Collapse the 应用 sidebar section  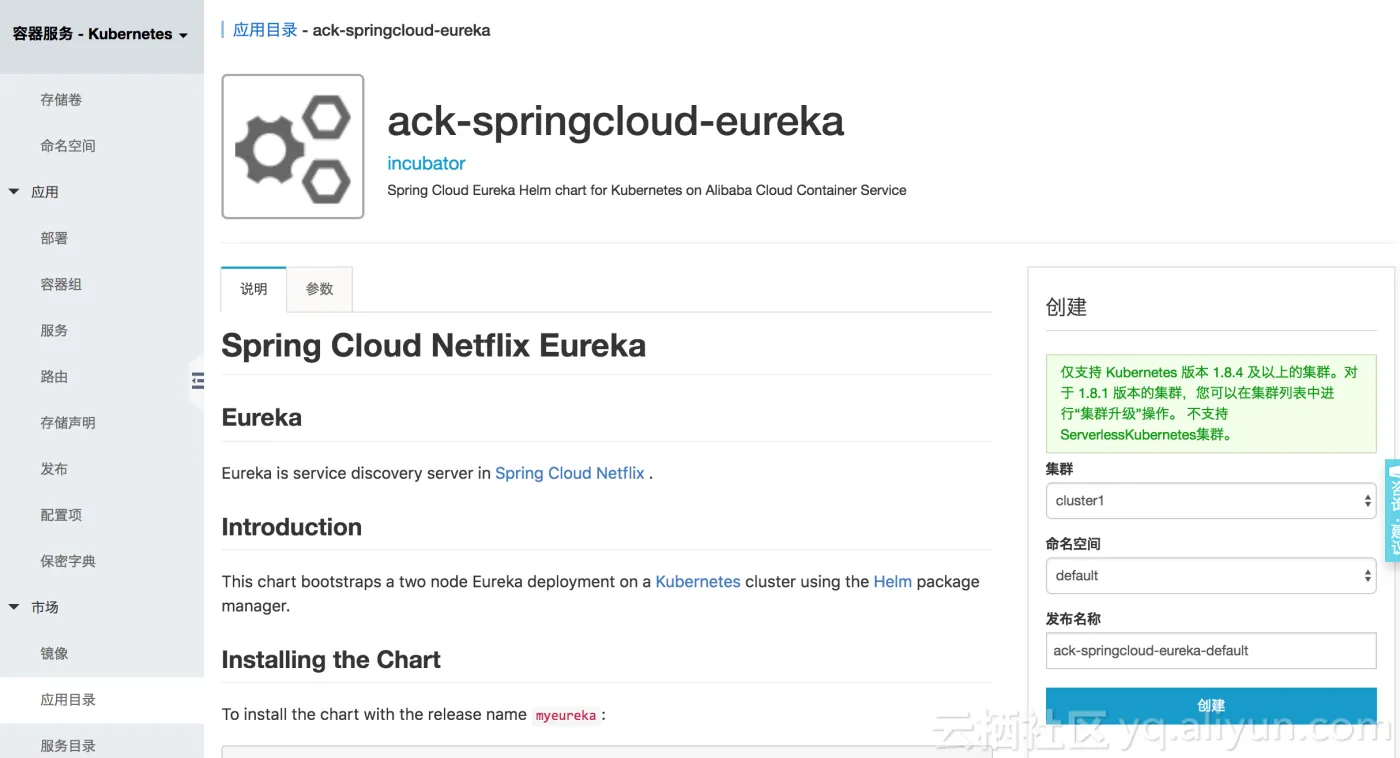pyautogui.click(x=14, y=192)
